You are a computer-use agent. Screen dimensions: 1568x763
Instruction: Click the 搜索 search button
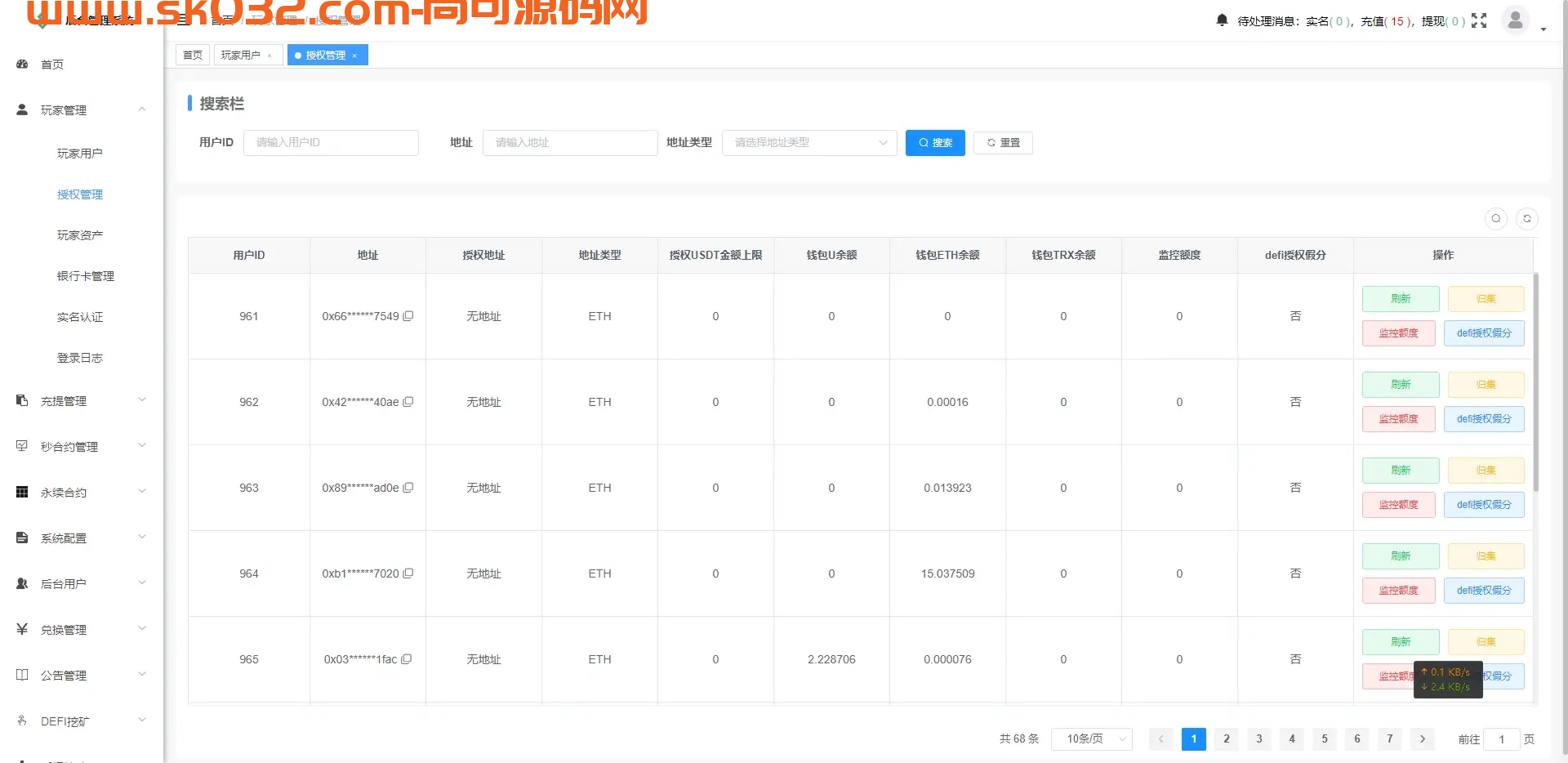(x=934, y=142)
